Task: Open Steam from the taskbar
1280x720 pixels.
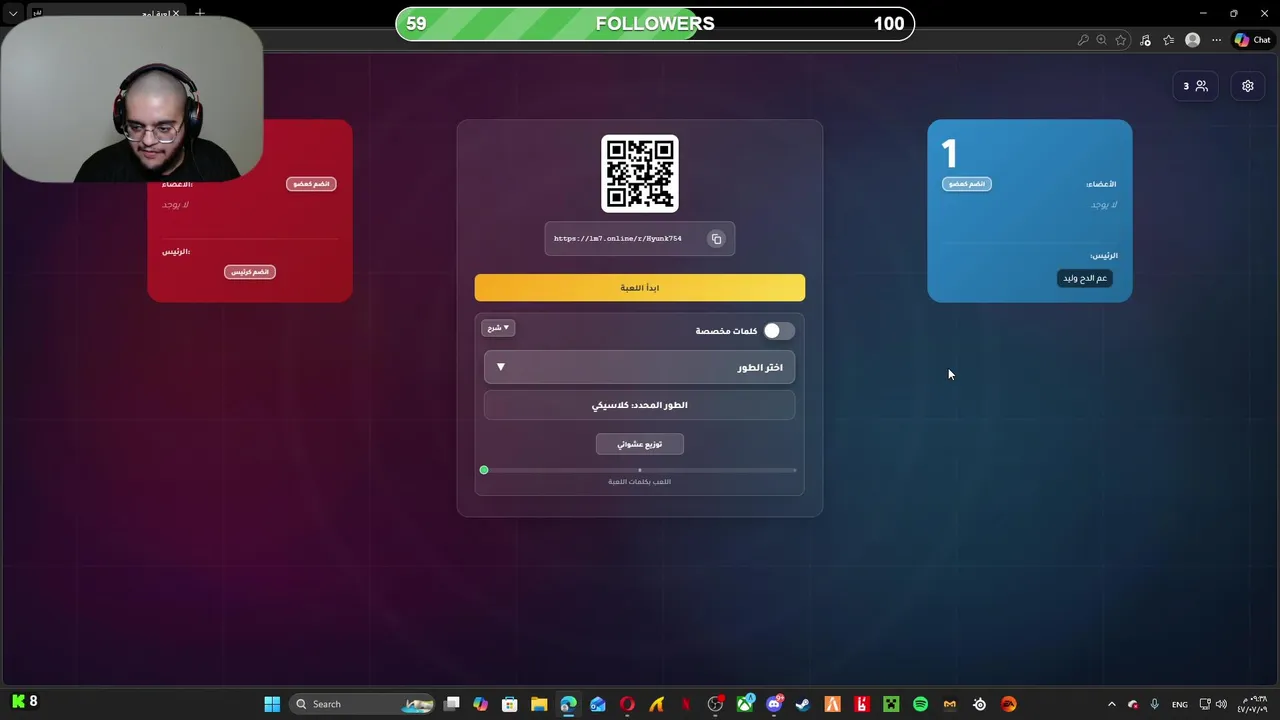Action: pyautogui.click(x=803, y=704)
